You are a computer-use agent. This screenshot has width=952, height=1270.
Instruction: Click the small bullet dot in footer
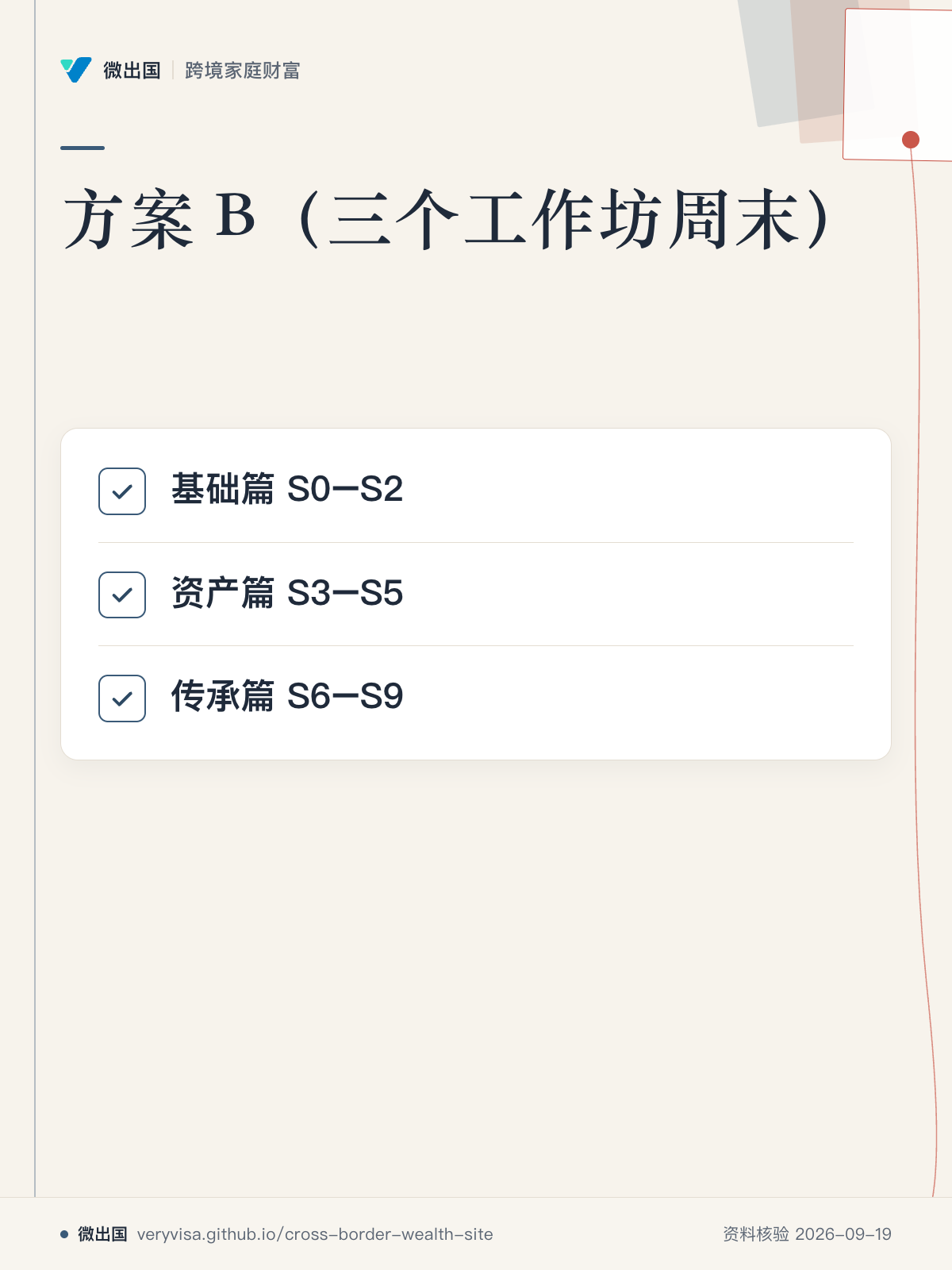(64, 1234)
